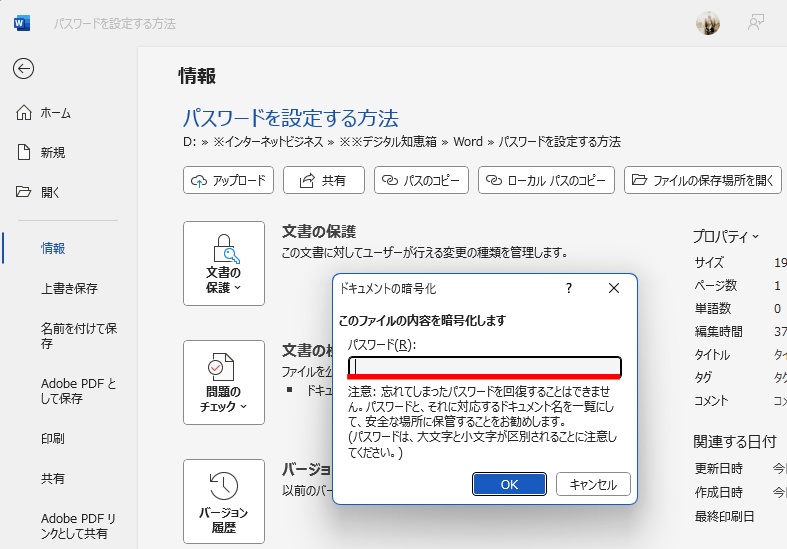
Task: Click the 文書の保護 section heading
Action: point(319,231)
